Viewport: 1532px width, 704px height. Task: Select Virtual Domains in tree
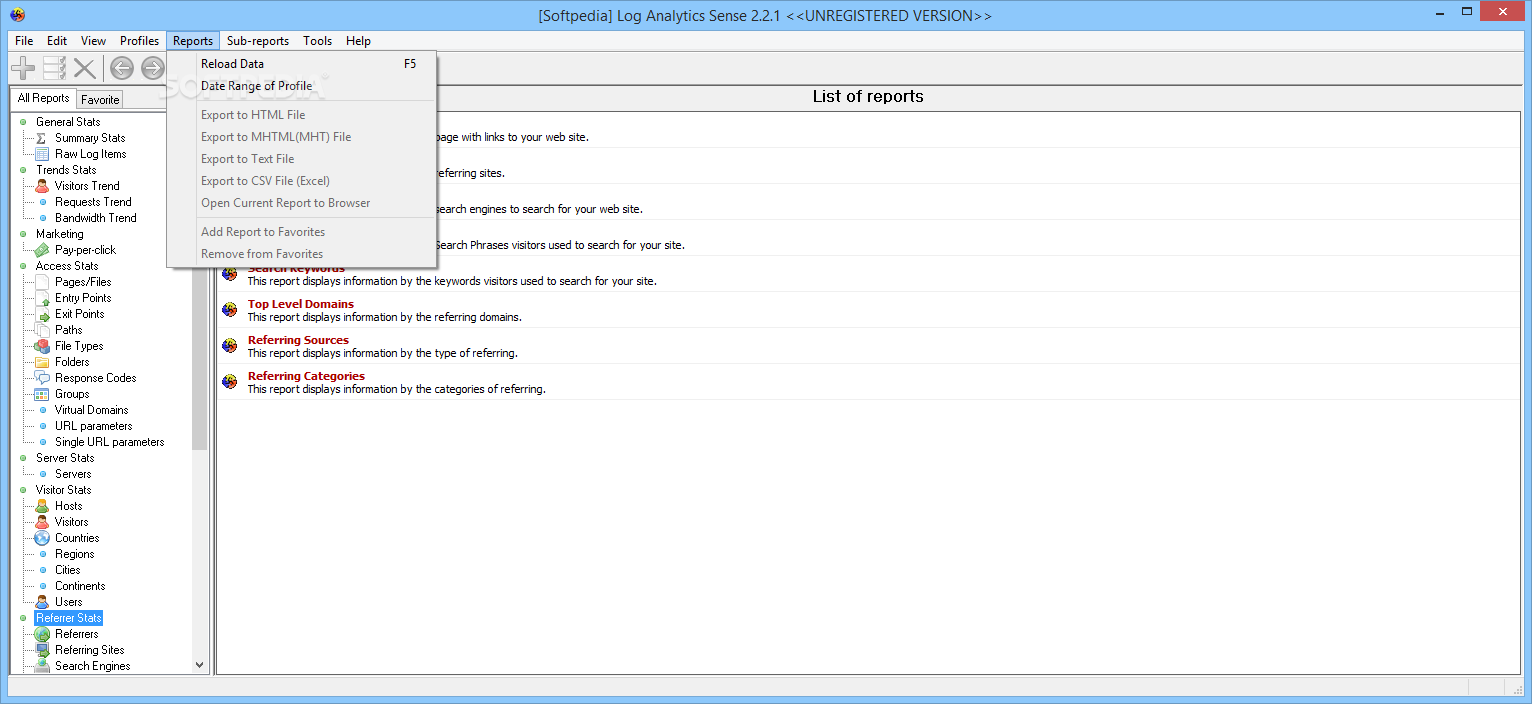click(92, 410)
